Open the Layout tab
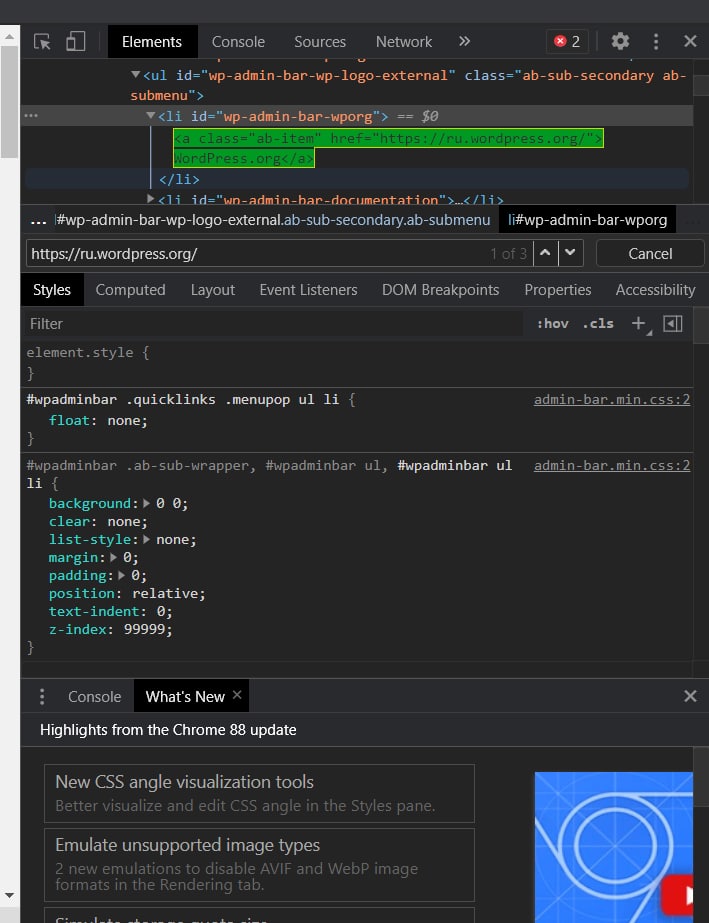The width and height of the screenshot is (709, 923). (213, 290)
